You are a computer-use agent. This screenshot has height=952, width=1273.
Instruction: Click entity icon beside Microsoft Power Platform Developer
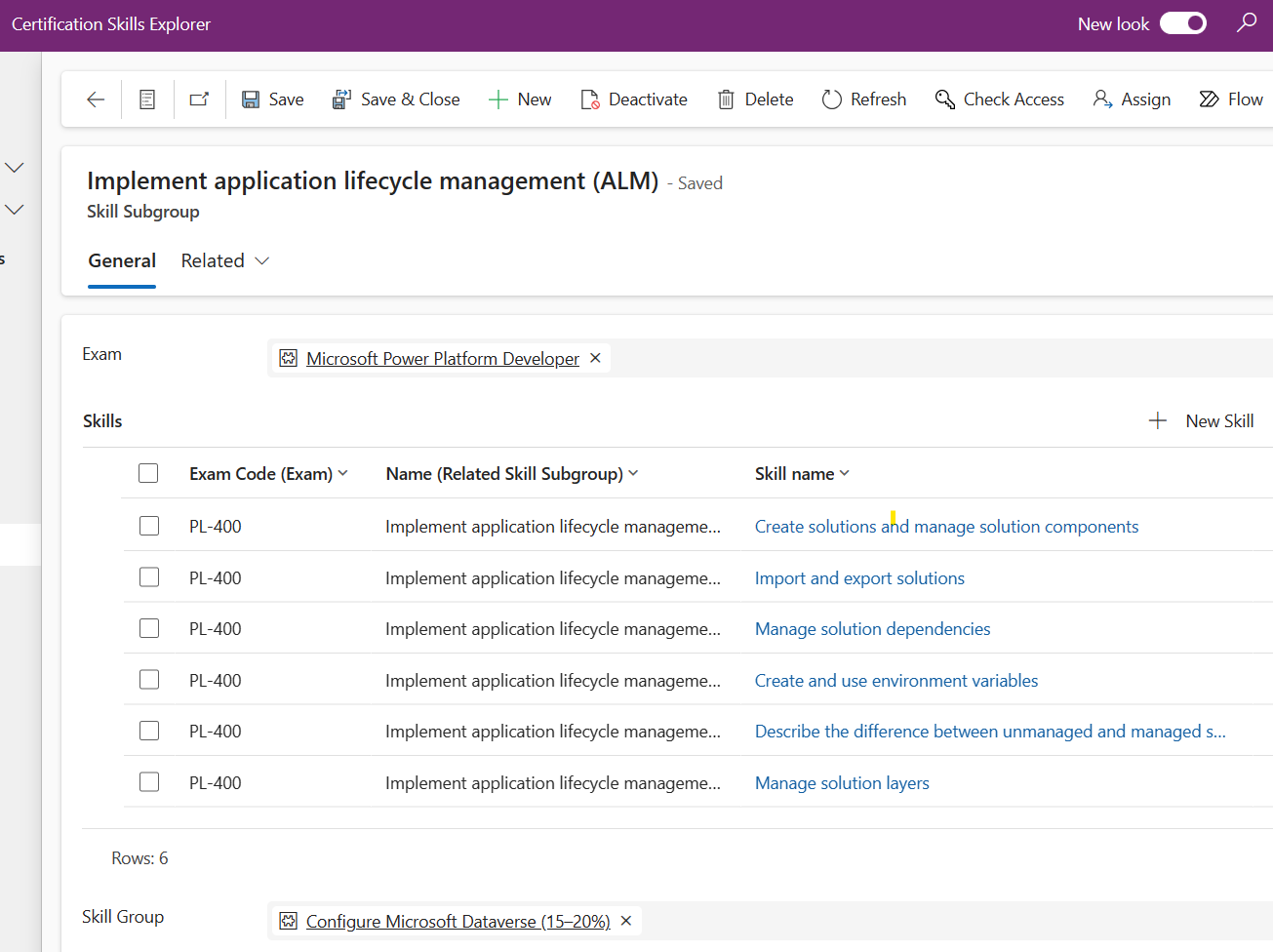(x=288, y=358)
